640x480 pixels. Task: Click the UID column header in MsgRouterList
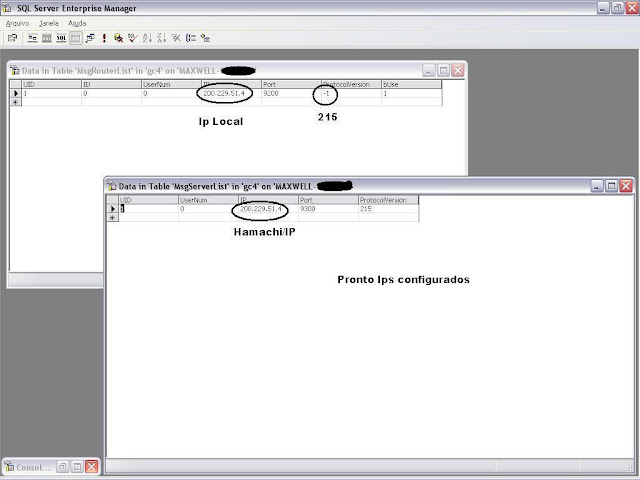pos(51,84)
